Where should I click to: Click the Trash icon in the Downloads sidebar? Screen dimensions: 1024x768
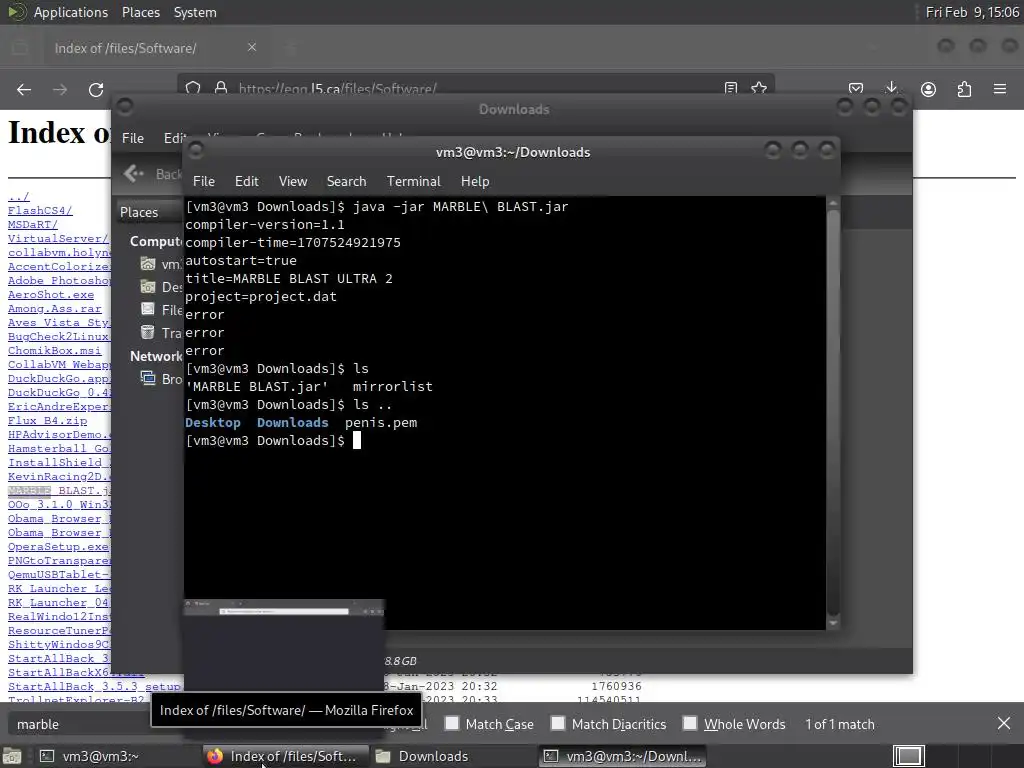(x=148, y=332)
